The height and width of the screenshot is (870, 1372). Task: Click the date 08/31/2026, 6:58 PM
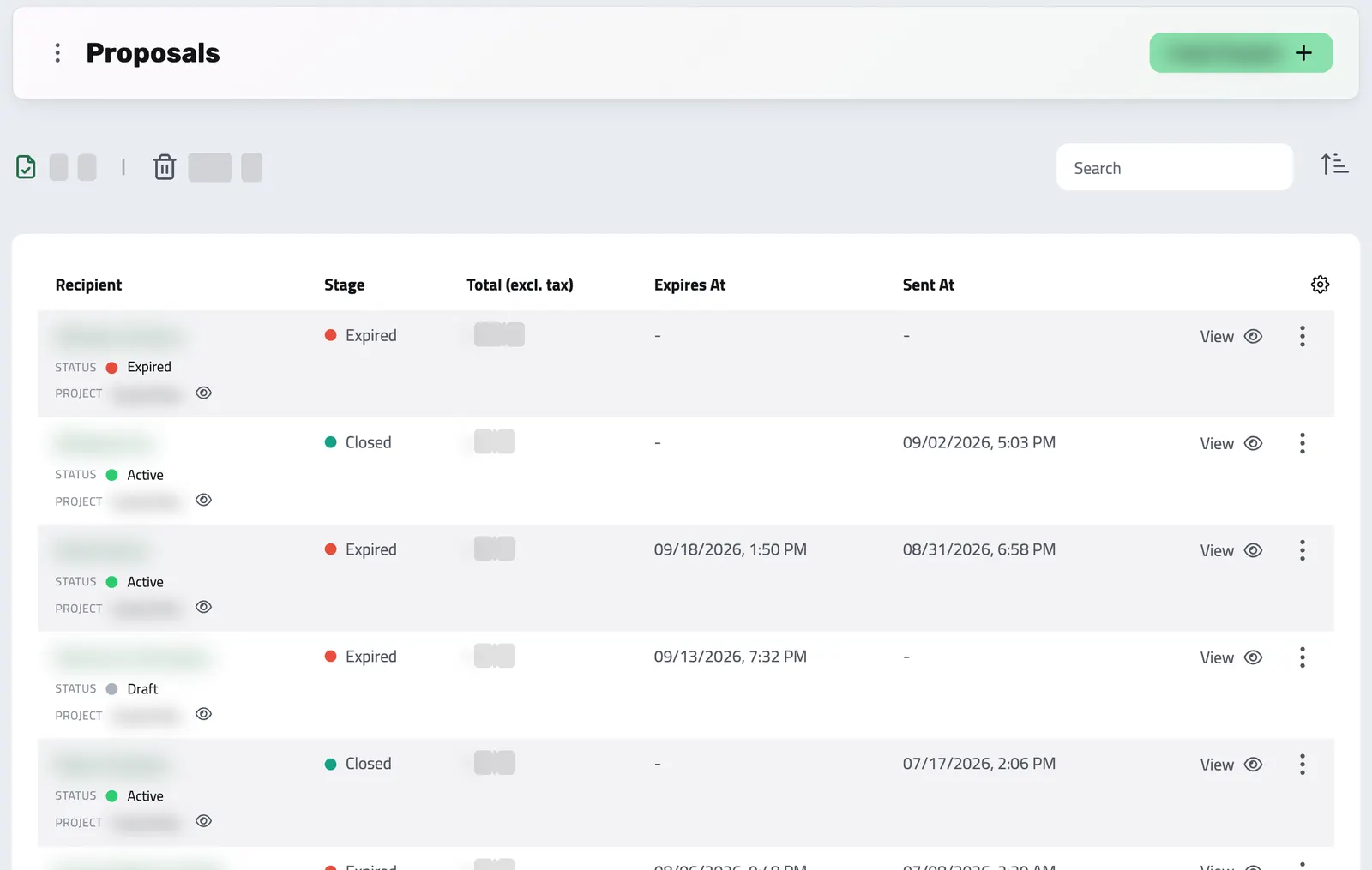(978, 550)
